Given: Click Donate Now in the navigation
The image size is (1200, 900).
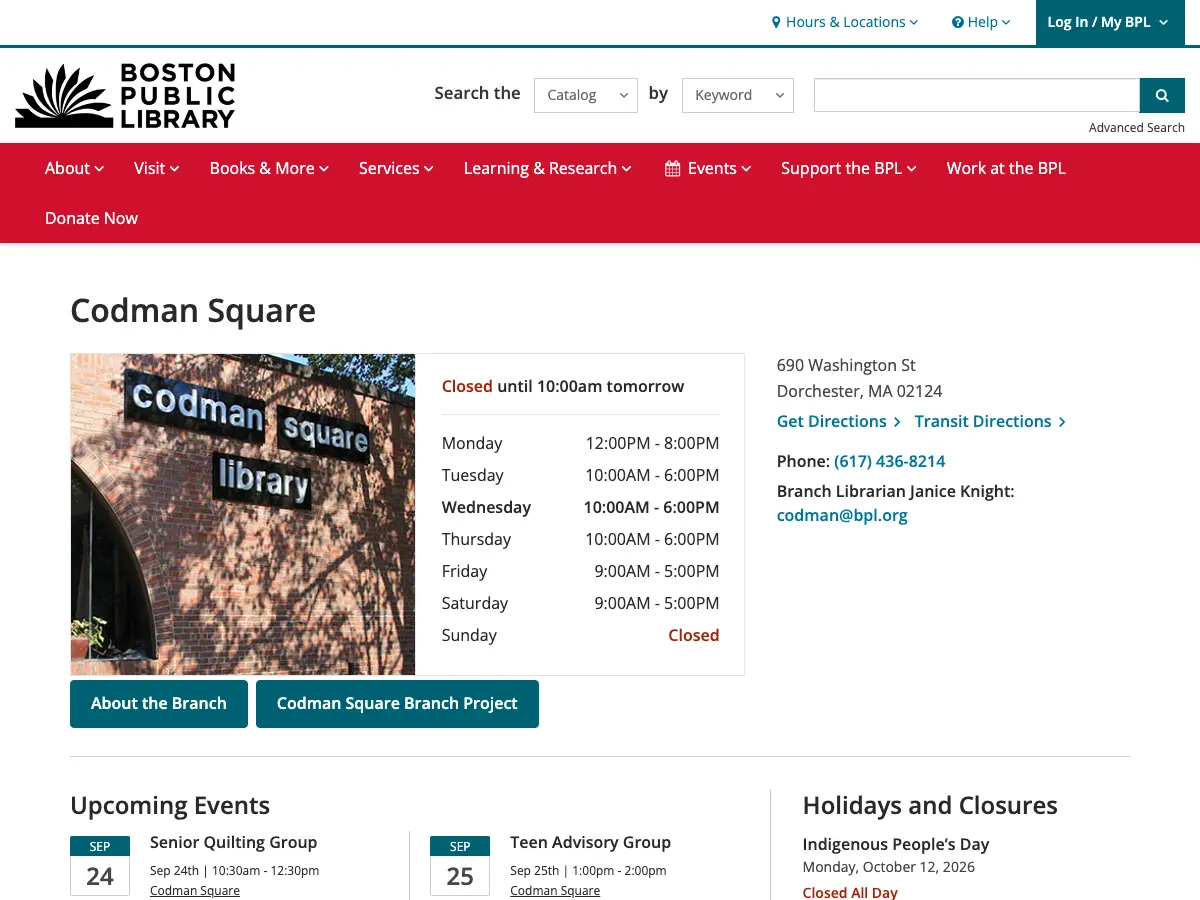Looking at the screenshot, I should click(x=91, y=218).
